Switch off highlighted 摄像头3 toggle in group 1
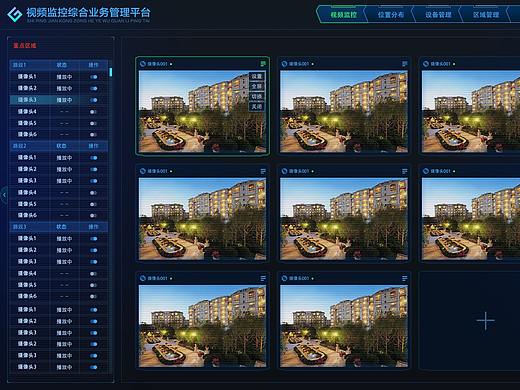Viewport: 520px width, 390px height. (x=93, y=100)
